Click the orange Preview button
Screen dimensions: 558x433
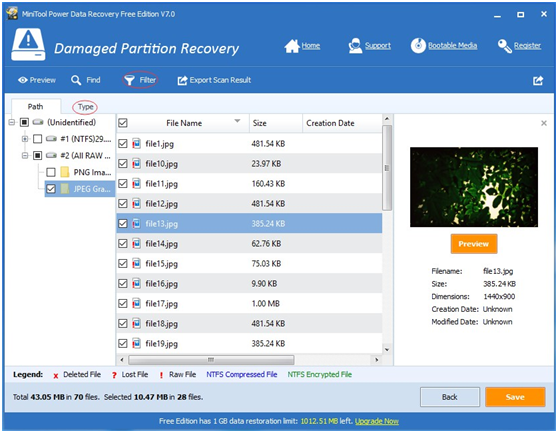tap(474, 244)
